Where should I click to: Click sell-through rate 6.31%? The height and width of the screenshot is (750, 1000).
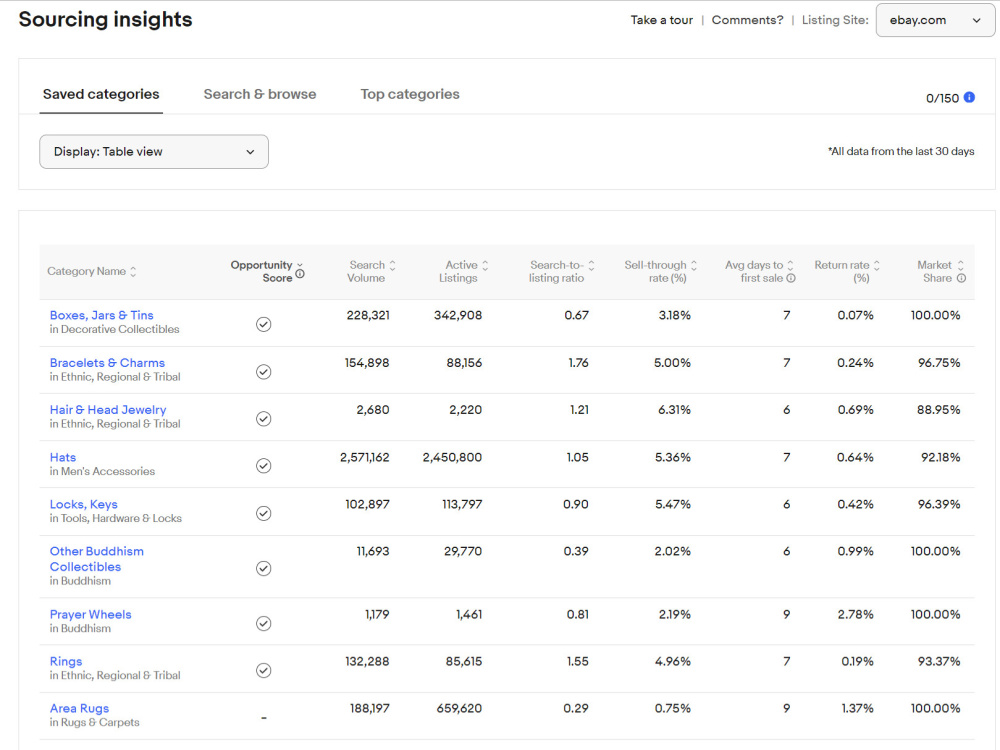(x=674, y=410)
